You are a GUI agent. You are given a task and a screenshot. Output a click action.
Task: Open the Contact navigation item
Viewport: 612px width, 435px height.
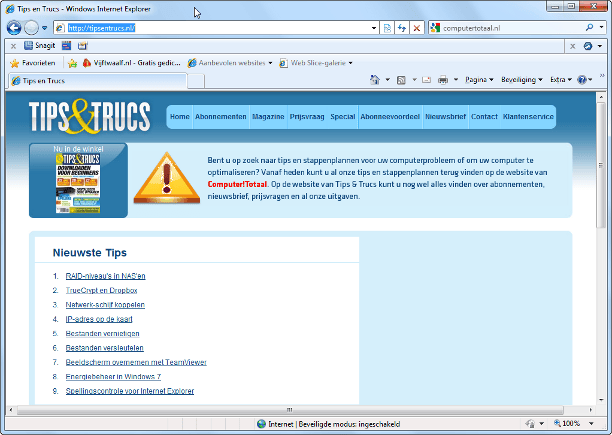[484, 117]
